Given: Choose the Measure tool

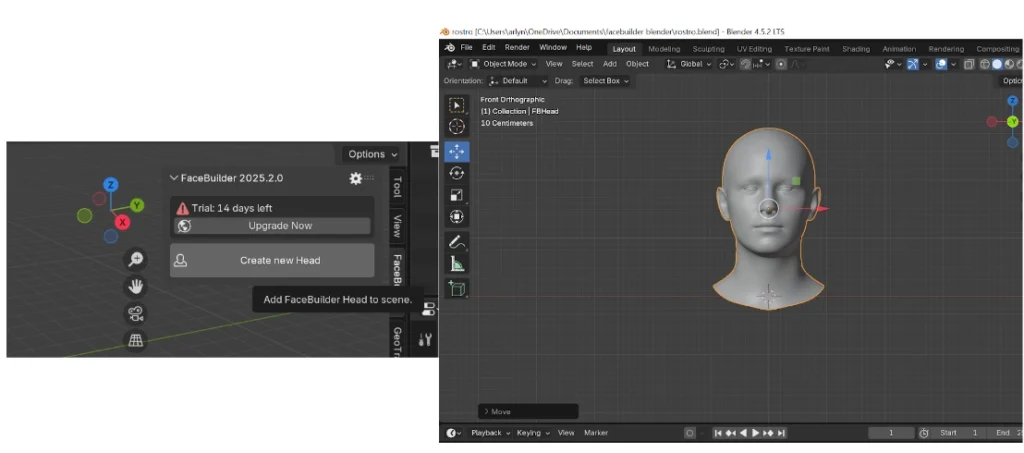Looking at the screenshot, I should coord(457,264).
